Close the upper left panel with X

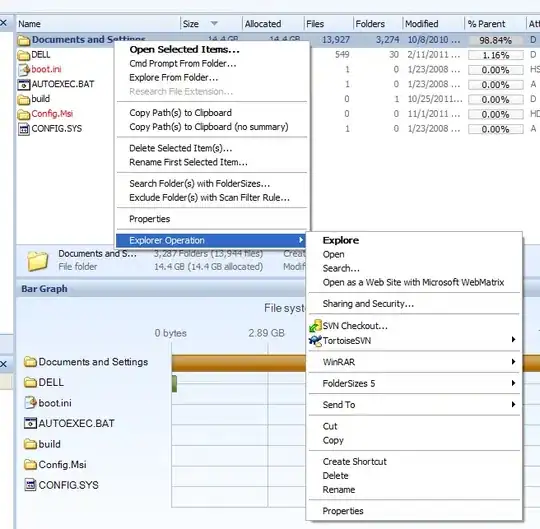coord(4,23)
